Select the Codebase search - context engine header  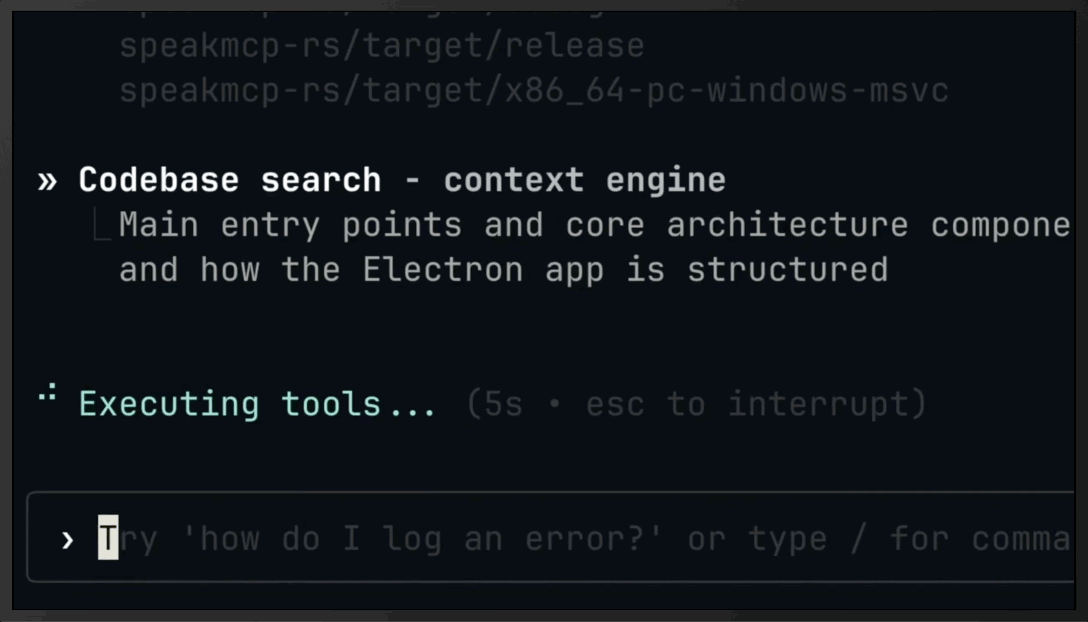click(x=400, y=180)
